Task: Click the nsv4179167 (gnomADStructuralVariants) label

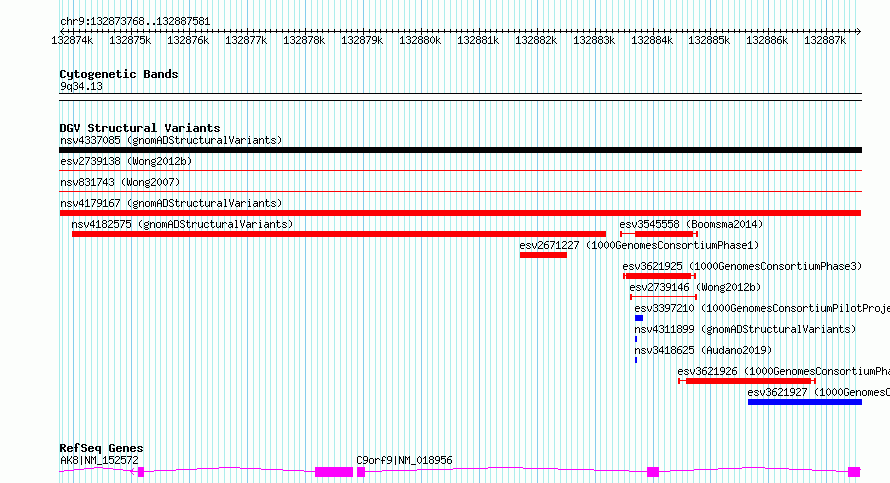Action: (171, 203)
